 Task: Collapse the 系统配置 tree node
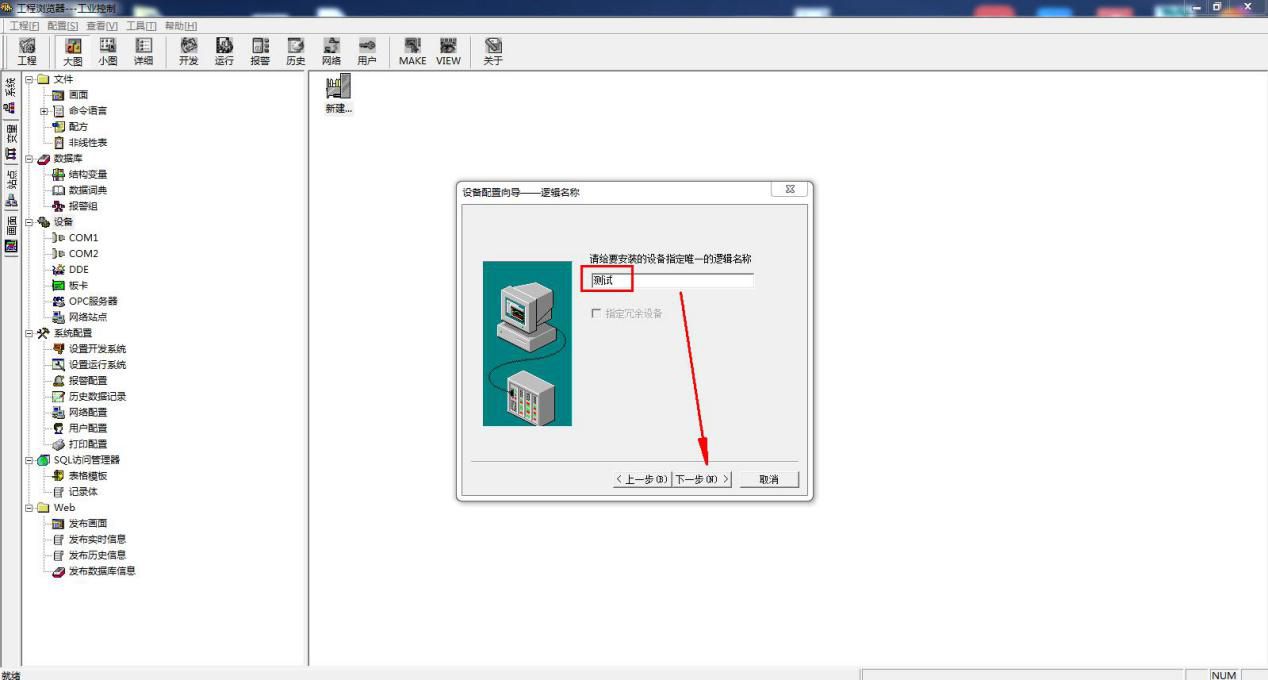click(30, 333)
